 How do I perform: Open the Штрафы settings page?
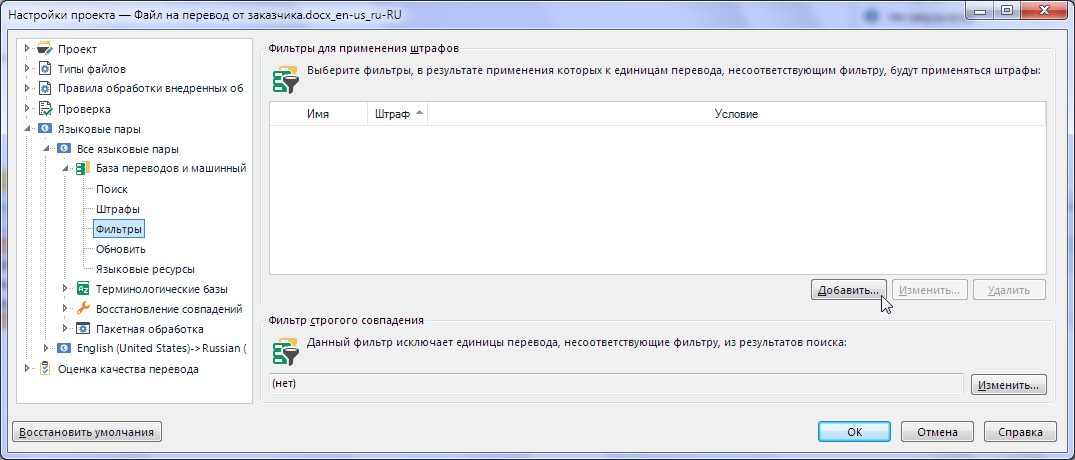(117, 209)
